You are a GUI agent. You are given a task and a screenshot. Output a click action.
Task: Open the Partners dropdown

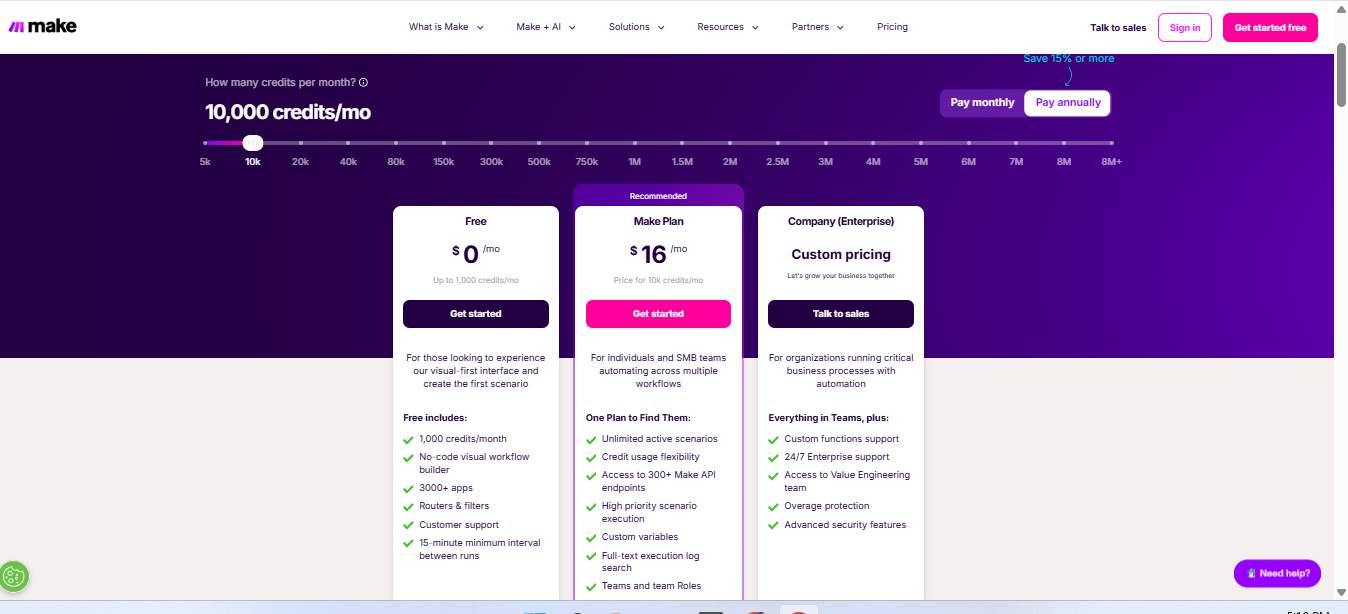tap(818, 27)
